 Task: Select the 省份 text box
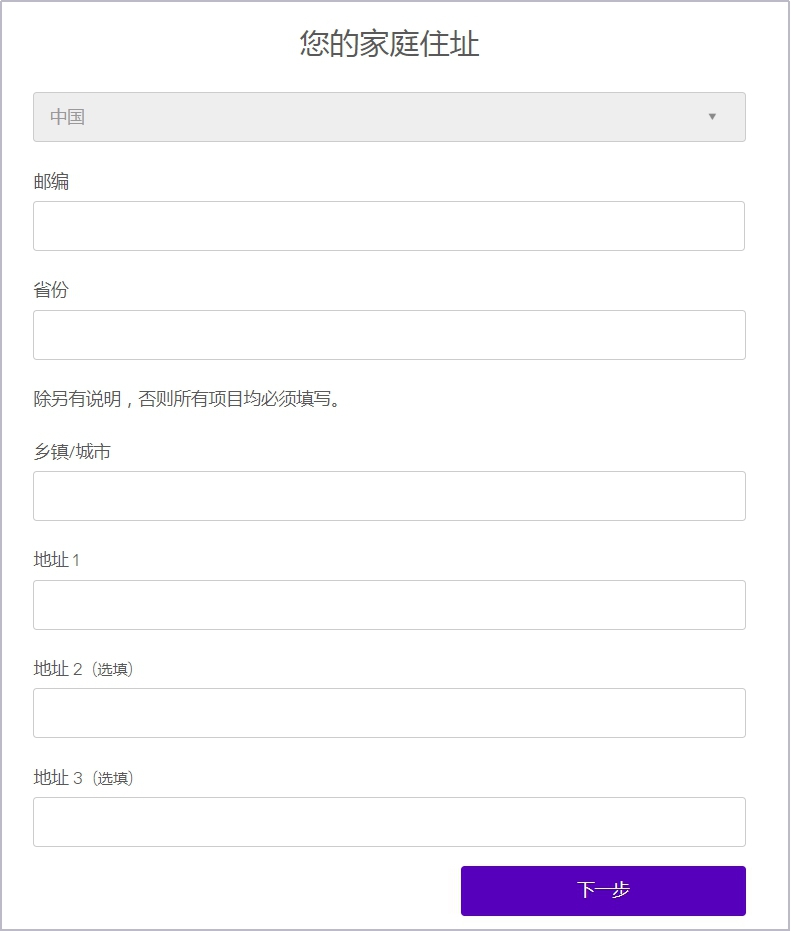[389, 334]
